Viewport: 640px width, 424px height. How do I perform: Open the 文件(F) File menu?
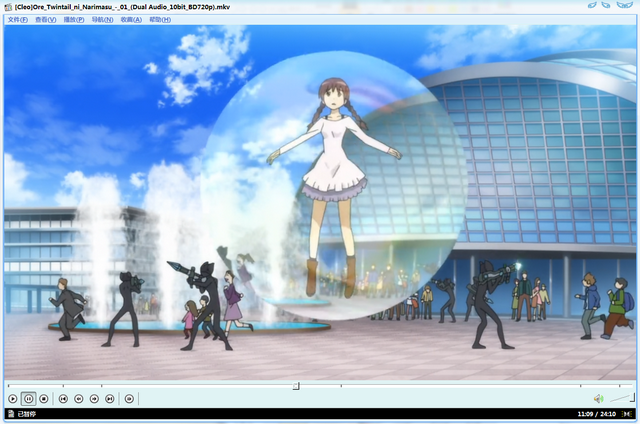click(18, 20)
